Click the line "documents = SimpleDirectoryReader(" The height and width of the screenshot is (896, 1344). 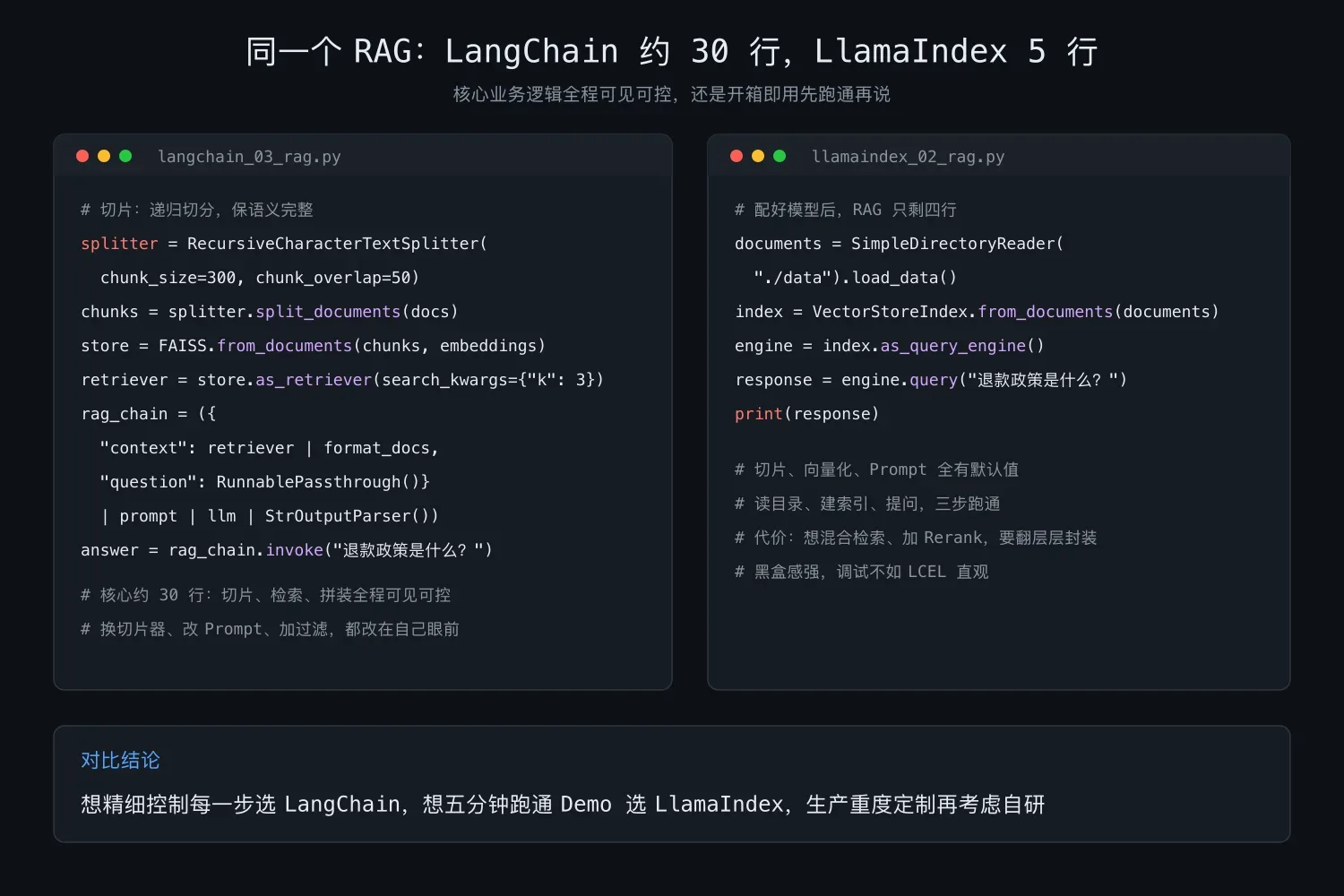point(900,244)
